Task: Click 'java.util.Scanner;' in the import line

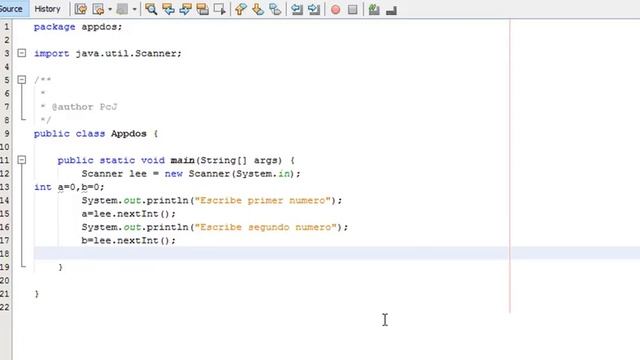Action: 129,53
